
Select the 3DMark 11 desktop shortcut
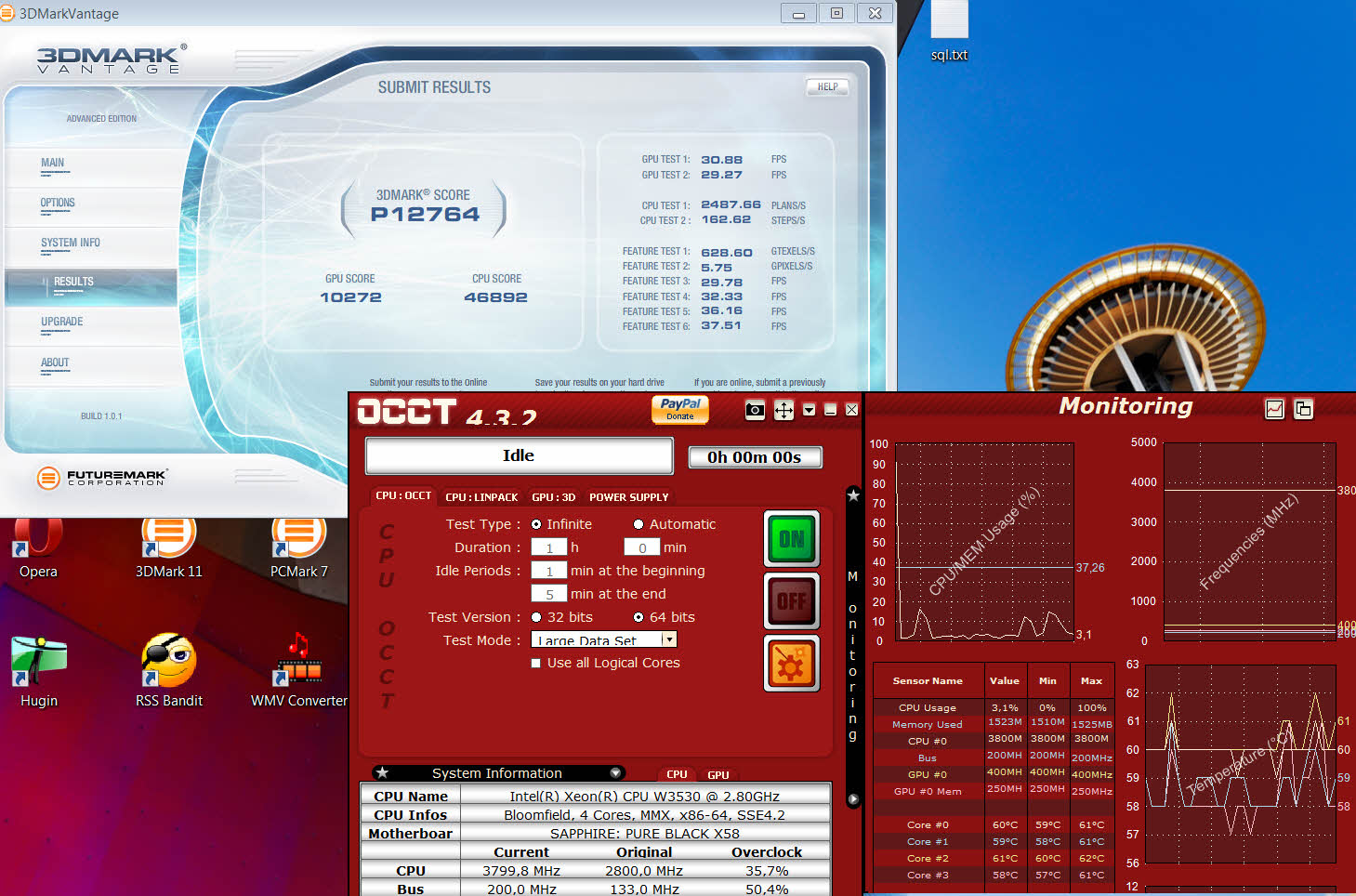tap(168, 548)
